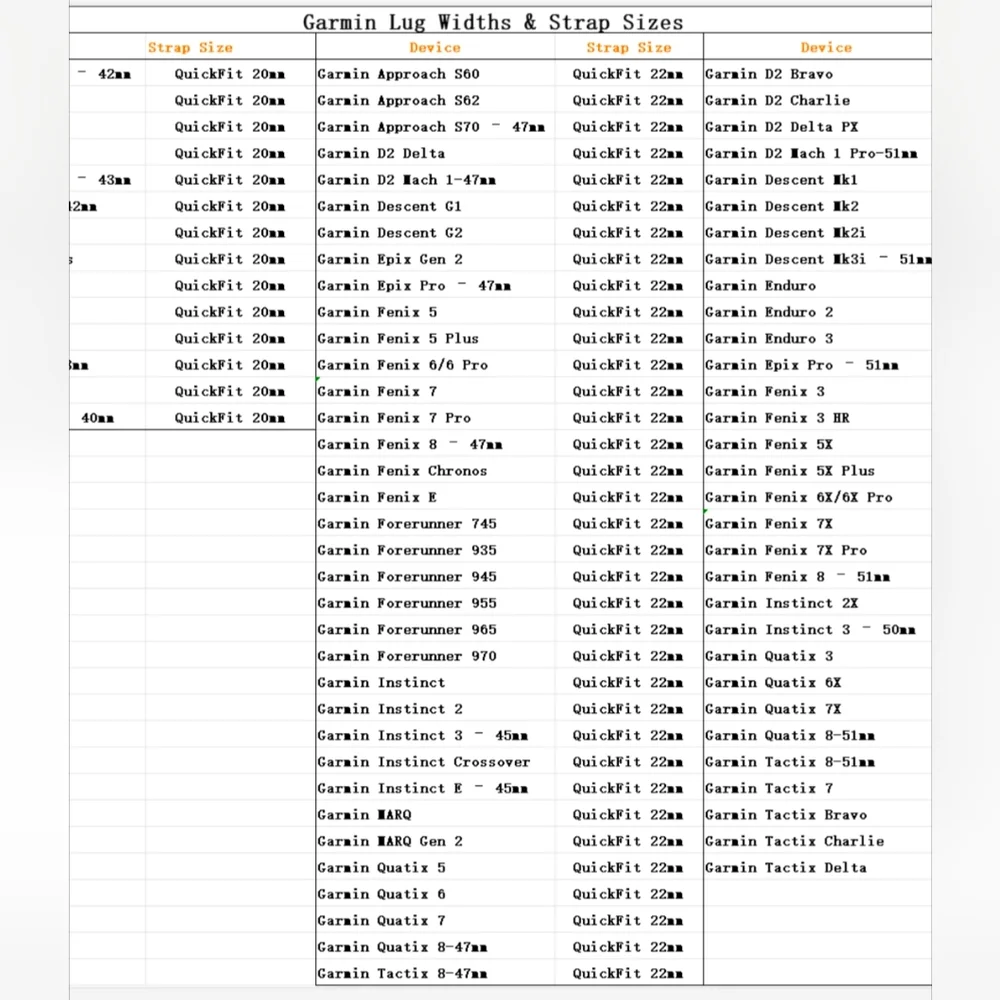This screenshot has width=1000, height=1000.
Task: Click the title "Garmin Lug Widths & Strap Sizes"
Action: 493,22
